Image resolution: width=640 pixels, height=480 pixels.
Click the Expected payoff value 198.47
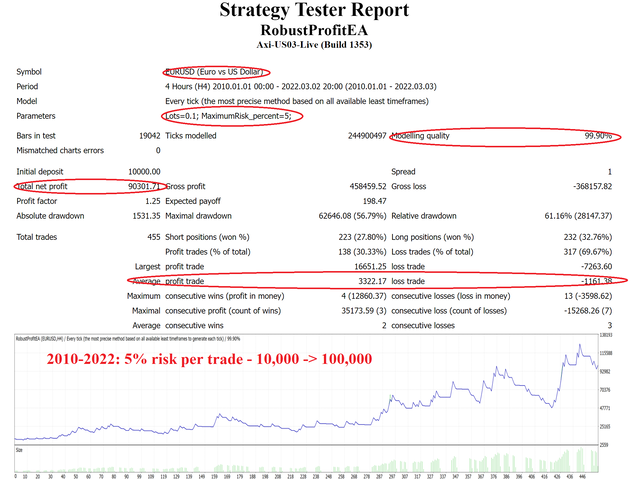coord(374,201)
